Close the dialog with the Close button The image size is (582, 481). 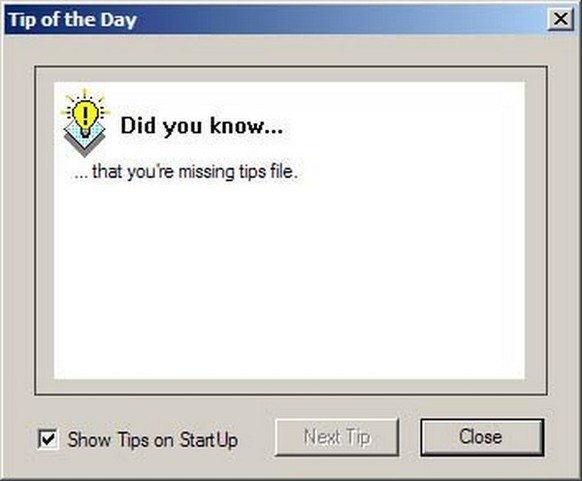tap(482, 437)
